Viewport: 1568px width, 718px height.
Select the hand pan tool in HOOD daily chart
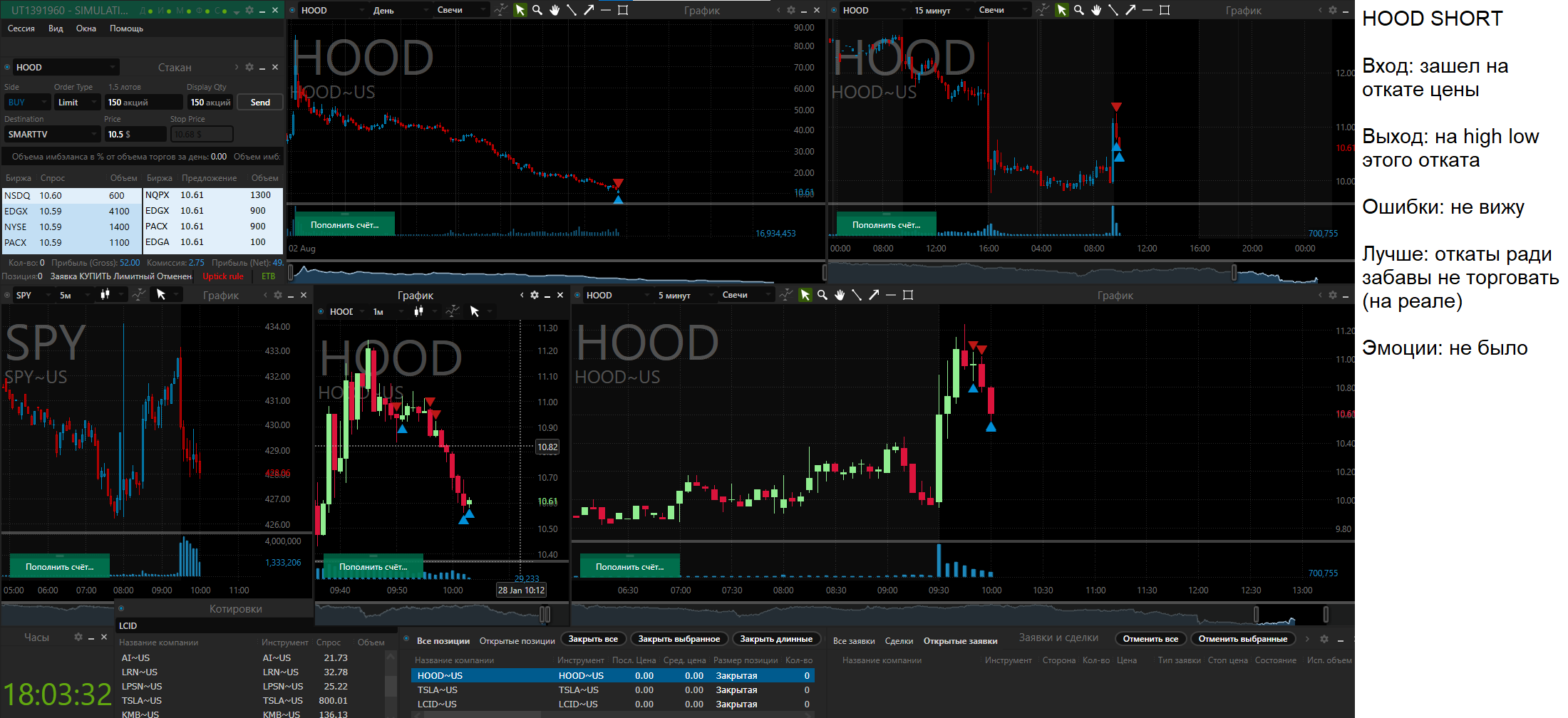tap(555, 10)
